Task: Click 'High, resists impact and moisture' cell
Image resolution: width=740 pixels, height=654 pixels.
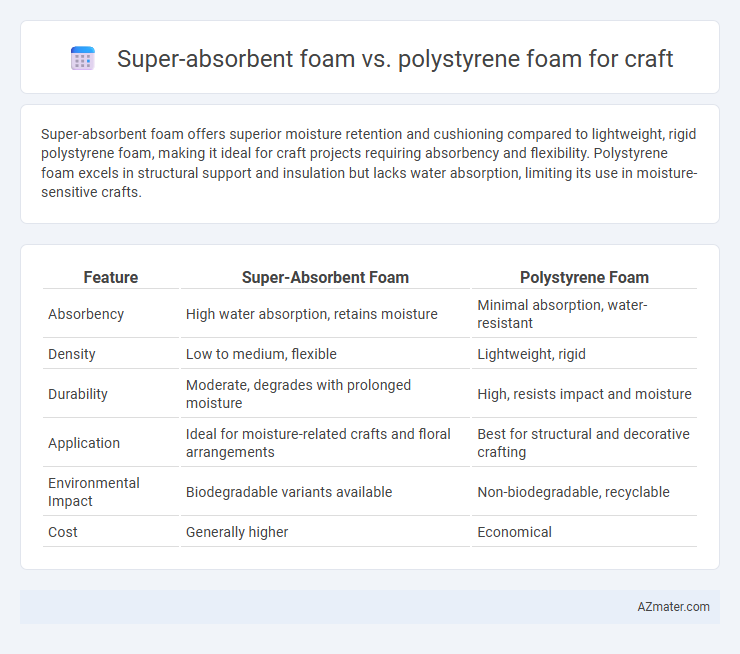Action: pos(584,394)
